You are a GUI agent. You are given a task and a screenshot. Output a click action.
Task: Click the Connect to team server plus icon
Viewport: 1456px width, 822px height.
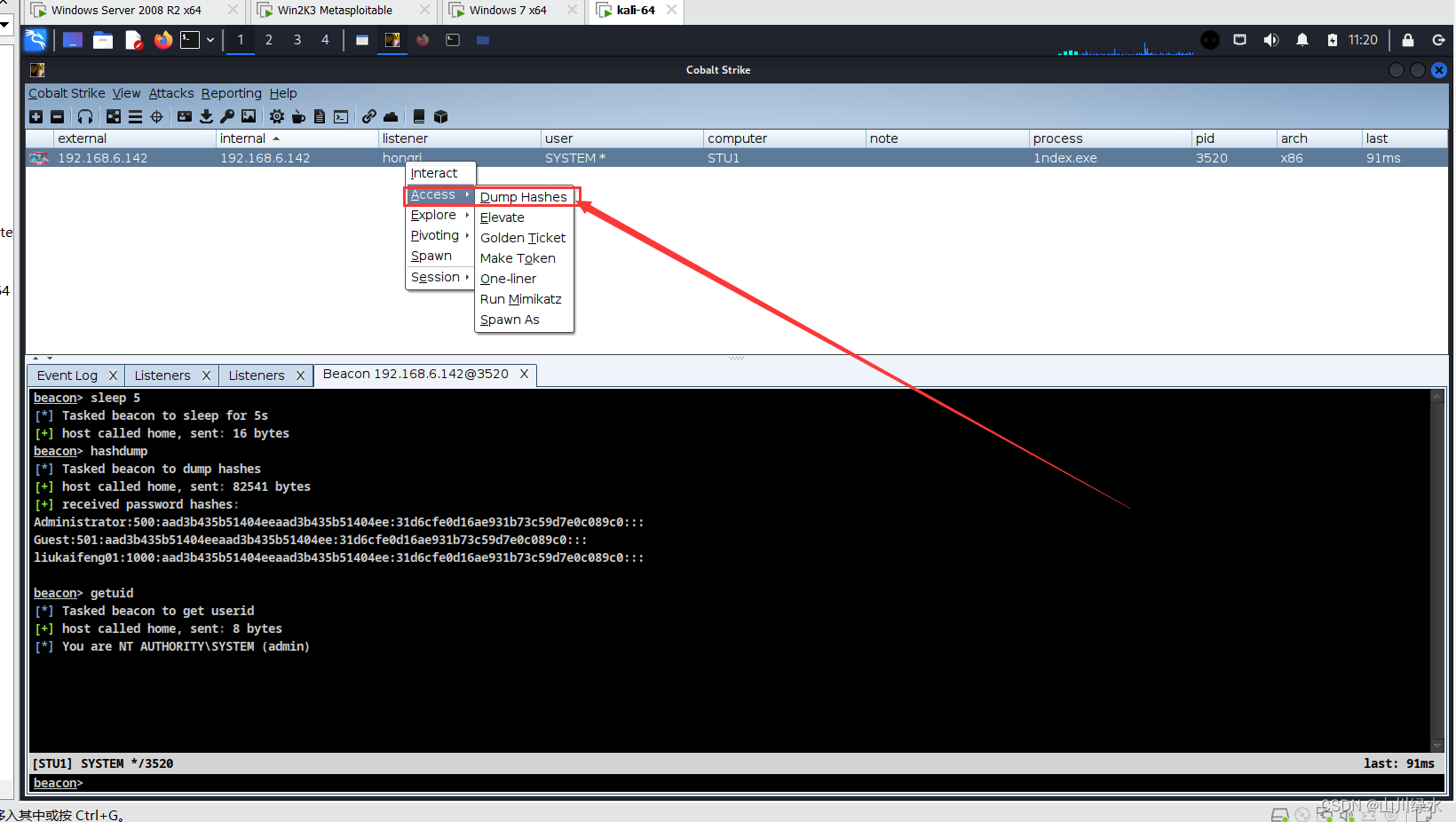pyautogui.click(x=36, y=116)
